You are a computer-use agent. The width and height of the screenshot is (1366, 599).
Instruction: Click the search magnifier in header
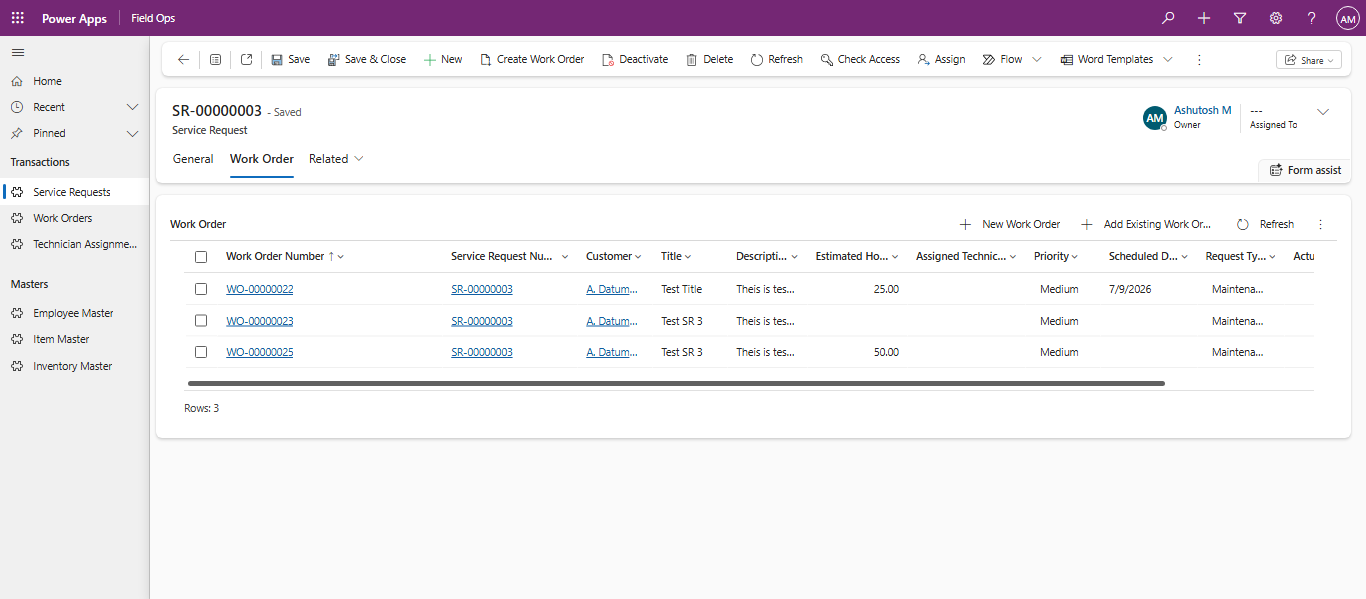[x=1168, y=18]
